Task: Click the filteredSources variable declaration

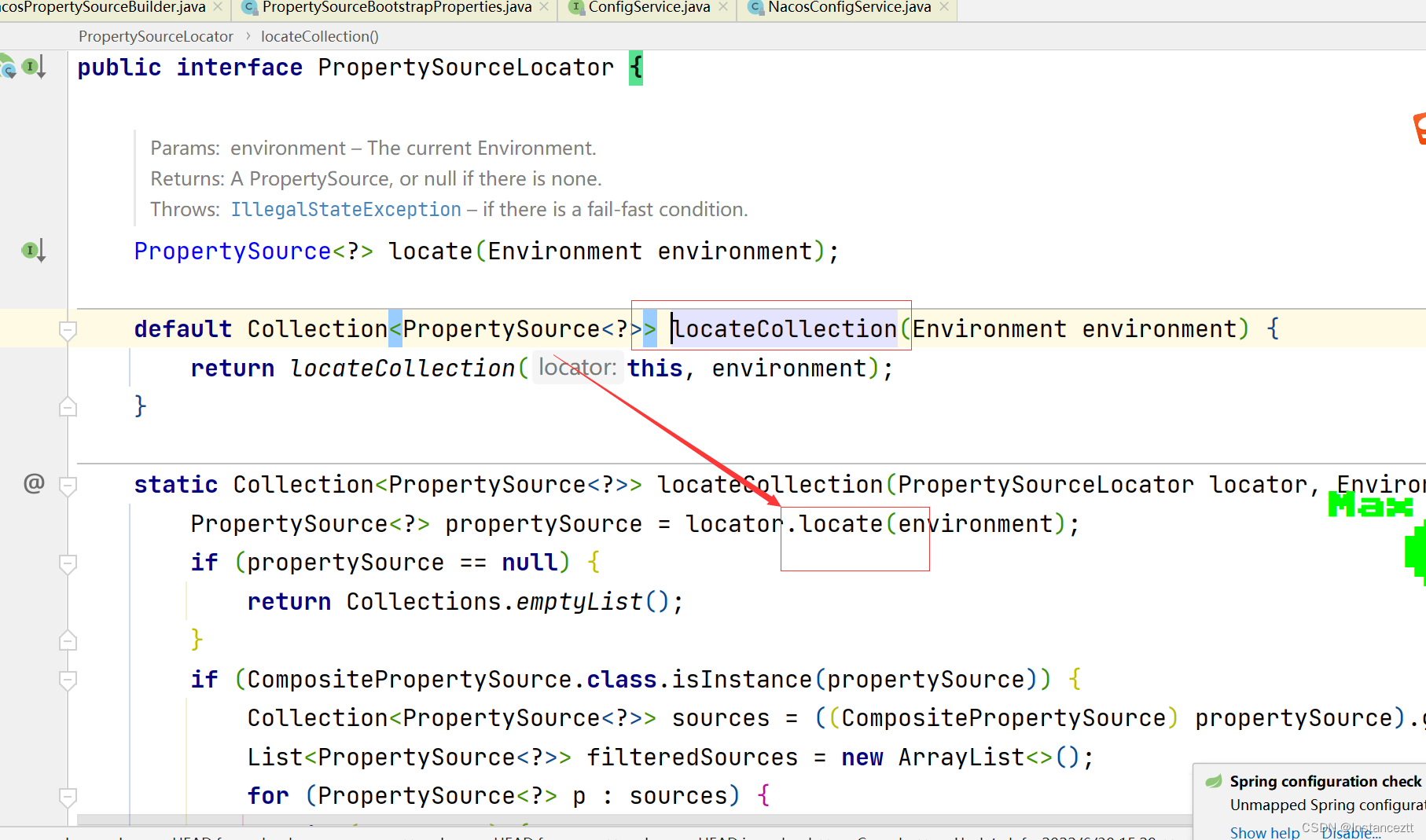Action: point(692,757)
